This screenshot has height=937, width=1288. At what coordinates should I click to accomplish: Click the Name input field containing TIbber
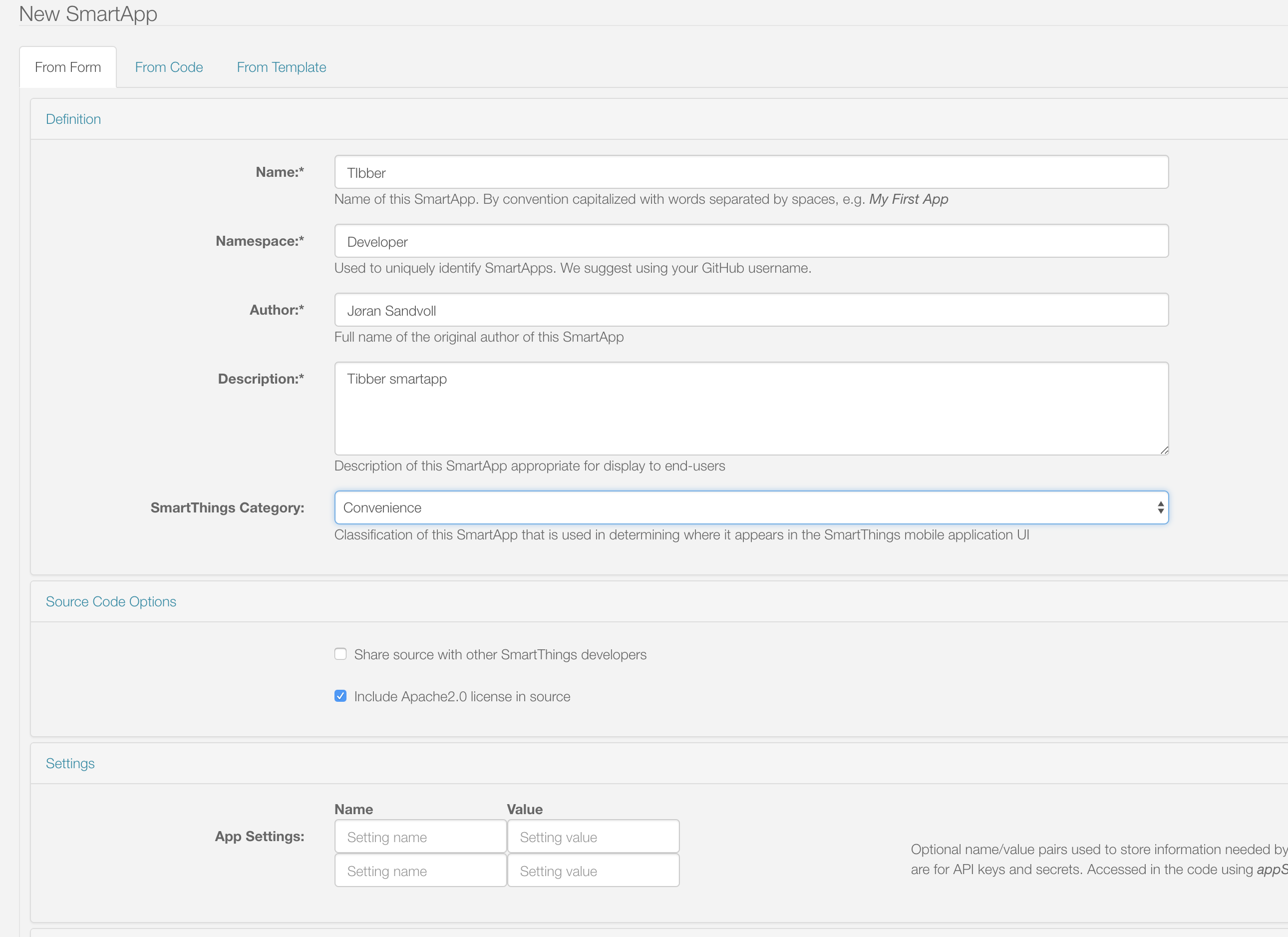[x=751, y=172]
